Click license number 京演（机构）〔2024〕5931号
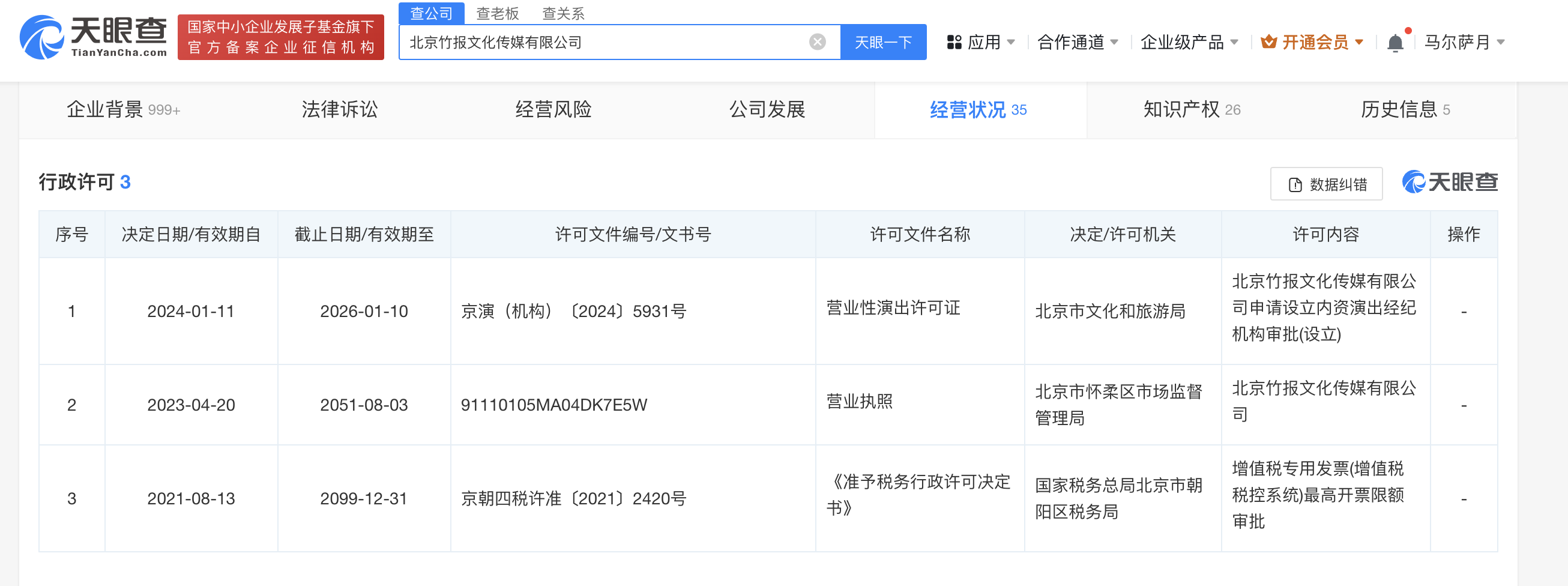Image resolution: width=1568 pixels, height=586 pixels. click(x=573, y=312)
